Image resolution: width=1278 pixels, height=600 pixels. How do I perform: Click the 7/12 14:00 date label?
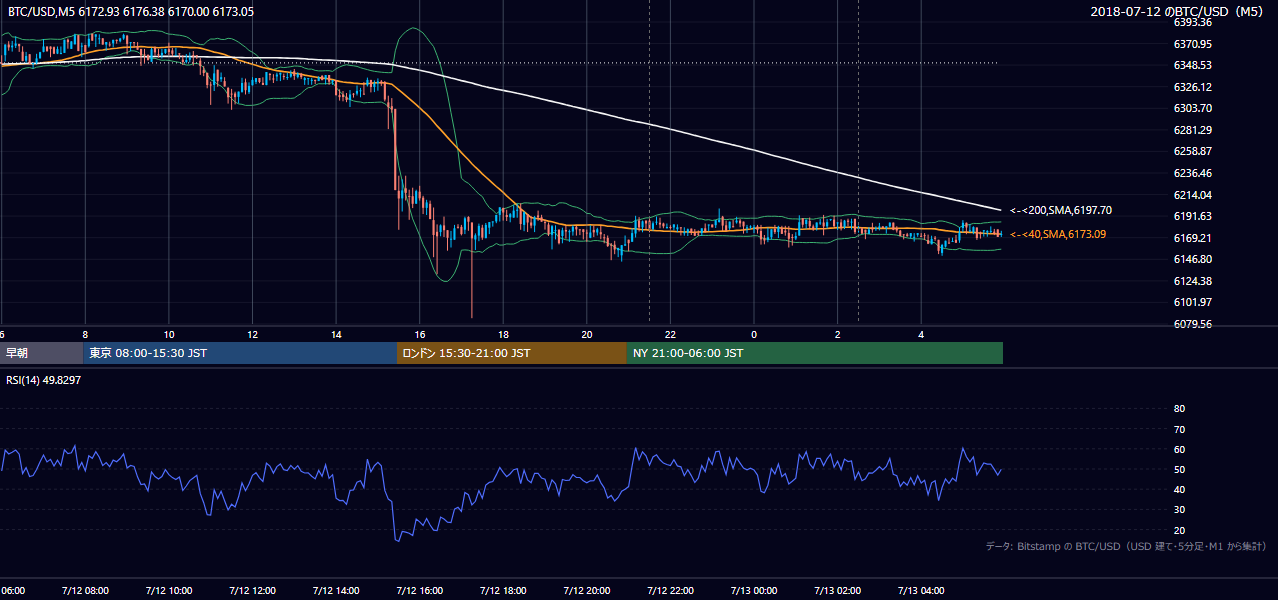[x=335, y=591]
